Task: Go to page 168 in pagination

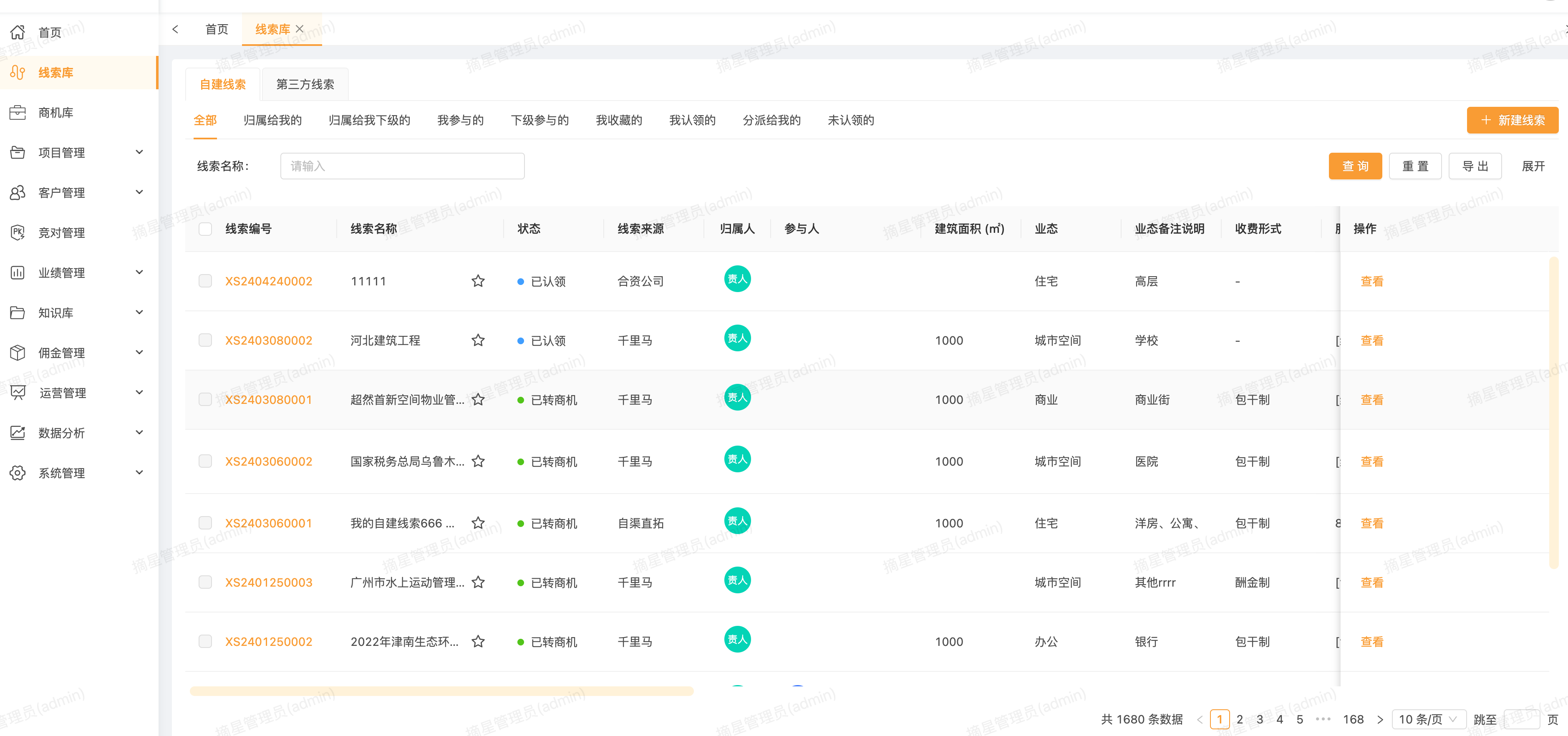Action: tap(1353, 720)
